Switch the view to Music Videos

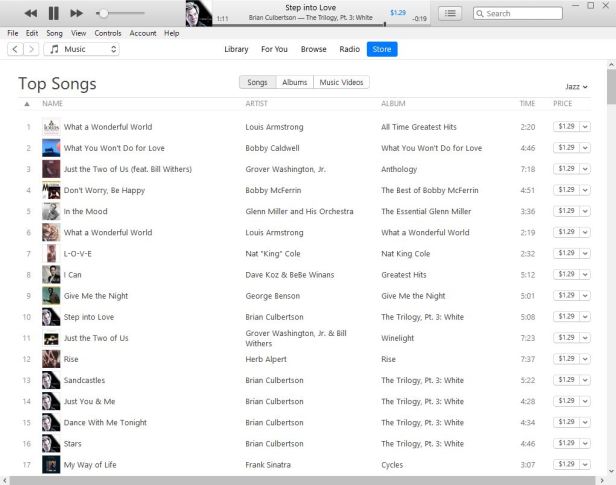tap(341, 82)
